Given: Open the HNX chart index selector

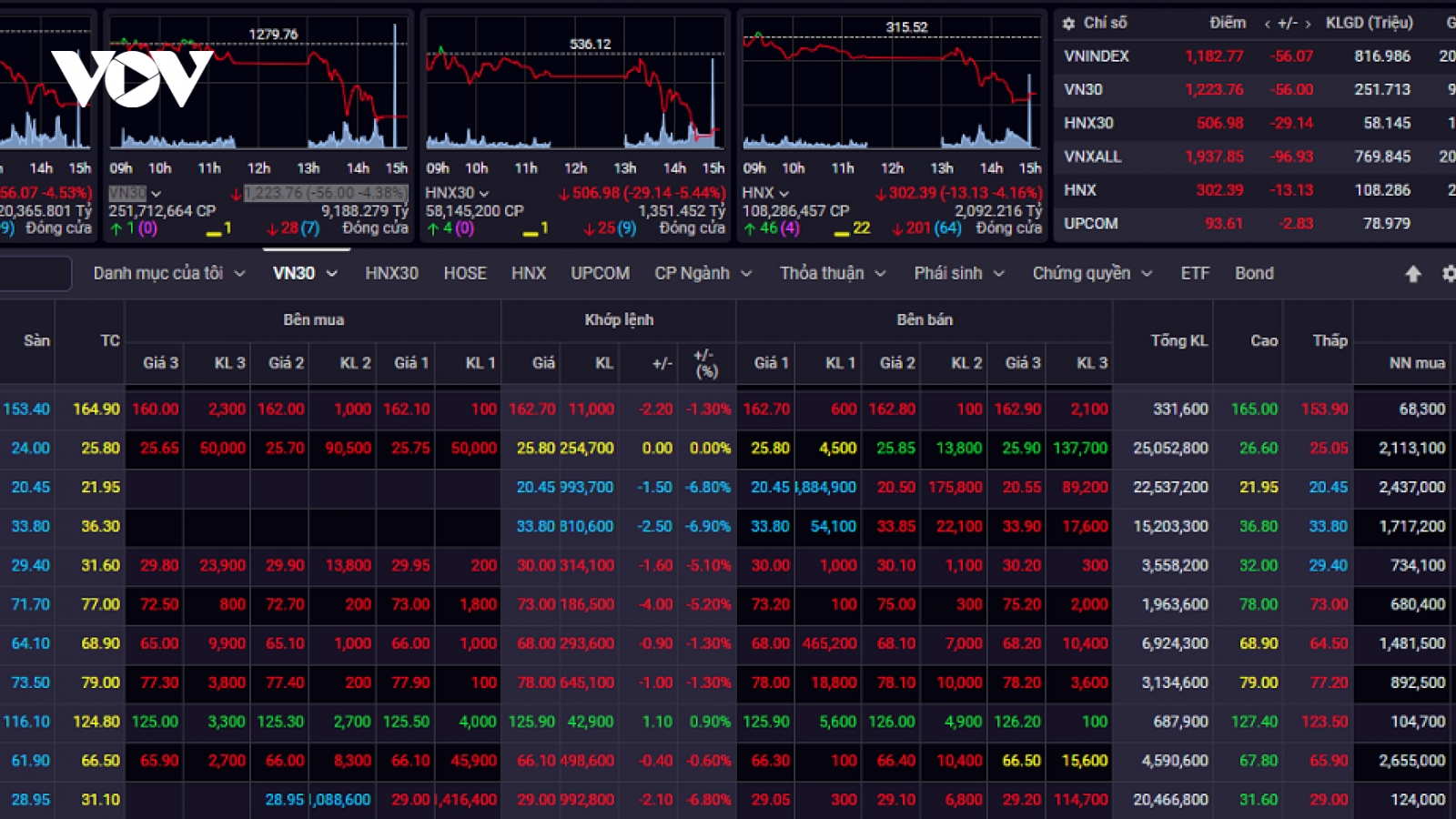Looking at the screenshot, I should pos(764,193).
